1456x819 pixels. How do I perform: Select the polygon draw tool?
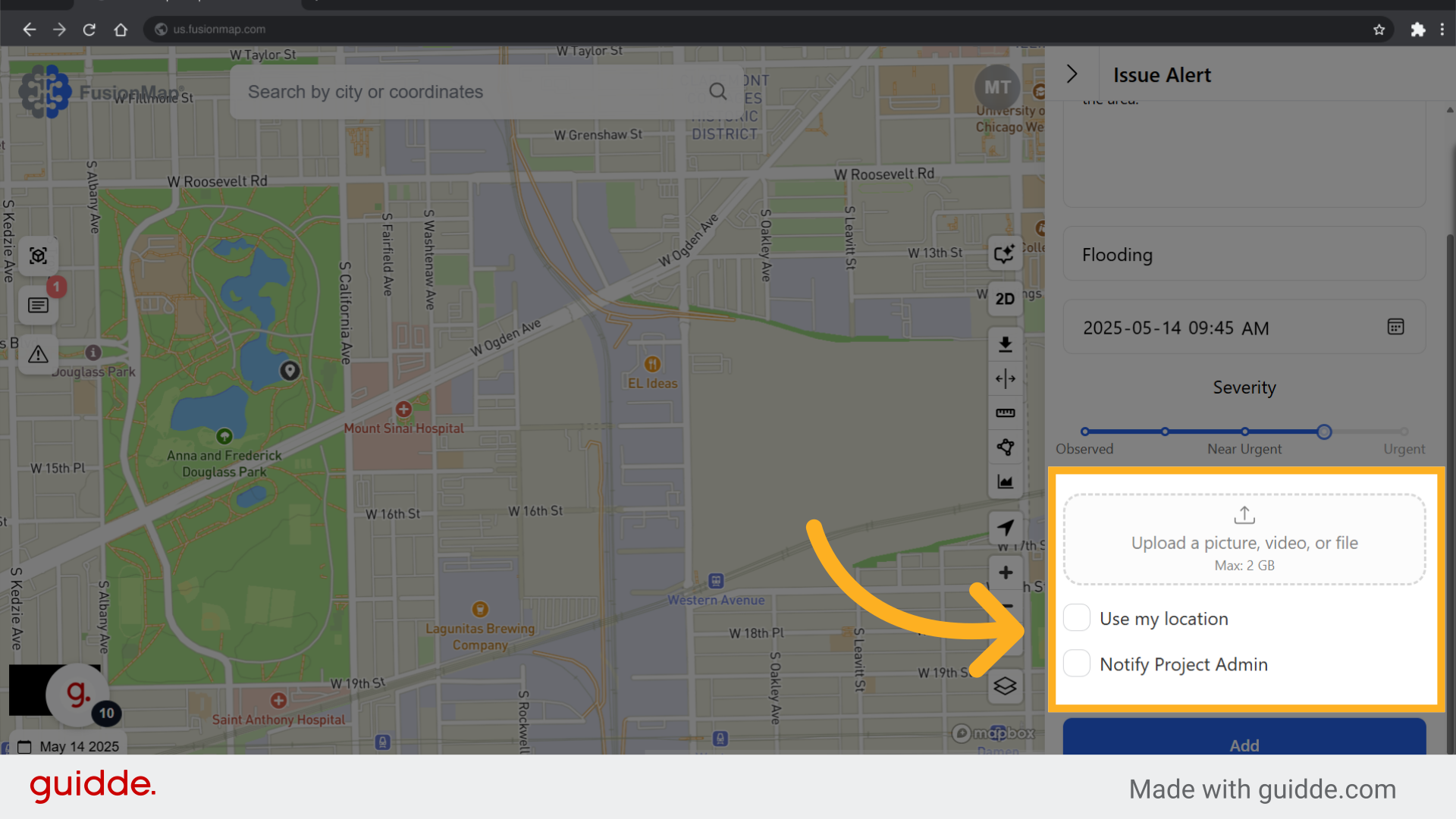[1005, 447]
